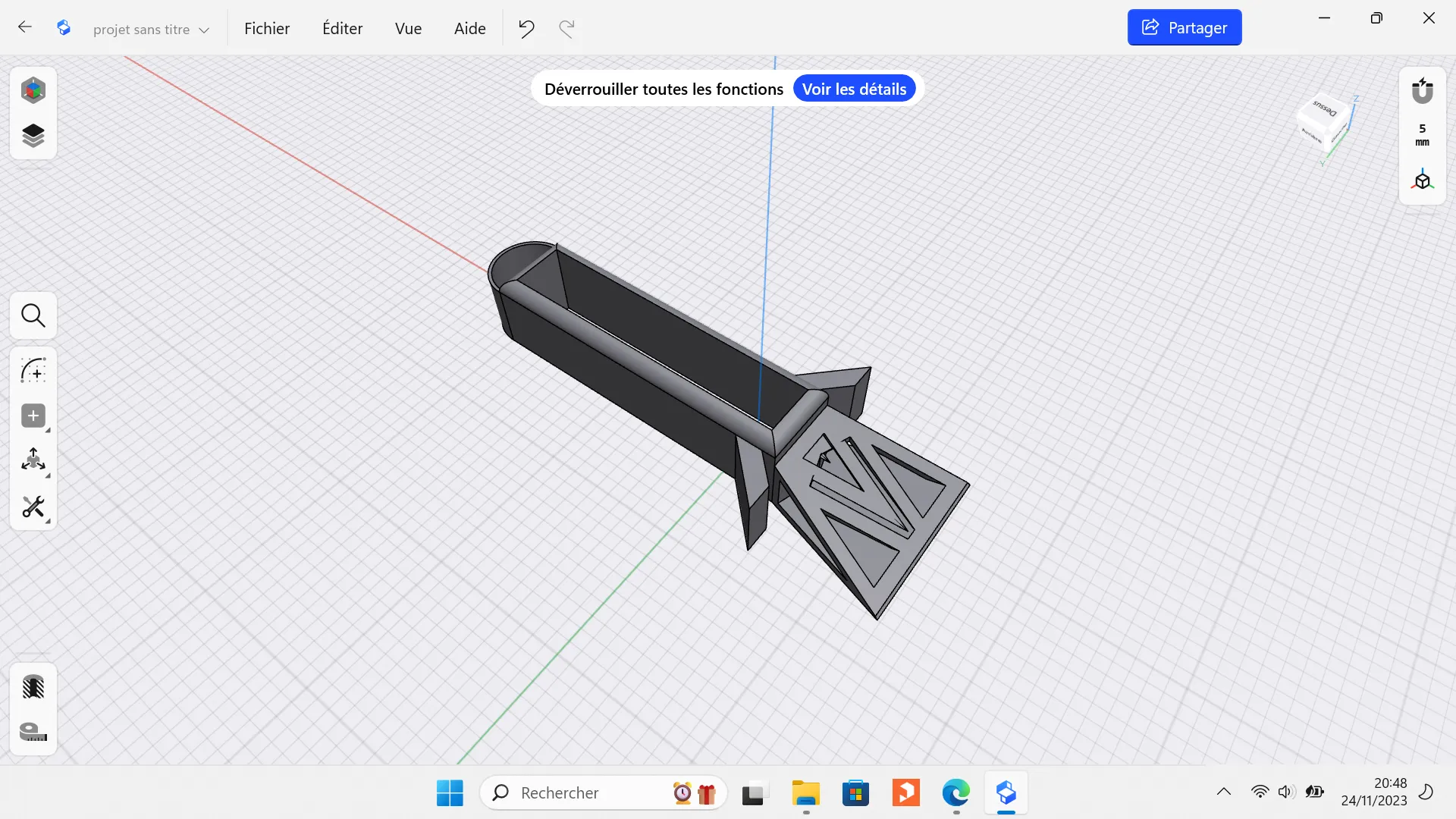The width and height of the screenshot is (1456, 819).
Task: Toggle the perspective view cube icon
Action: tap(1423, 180)
